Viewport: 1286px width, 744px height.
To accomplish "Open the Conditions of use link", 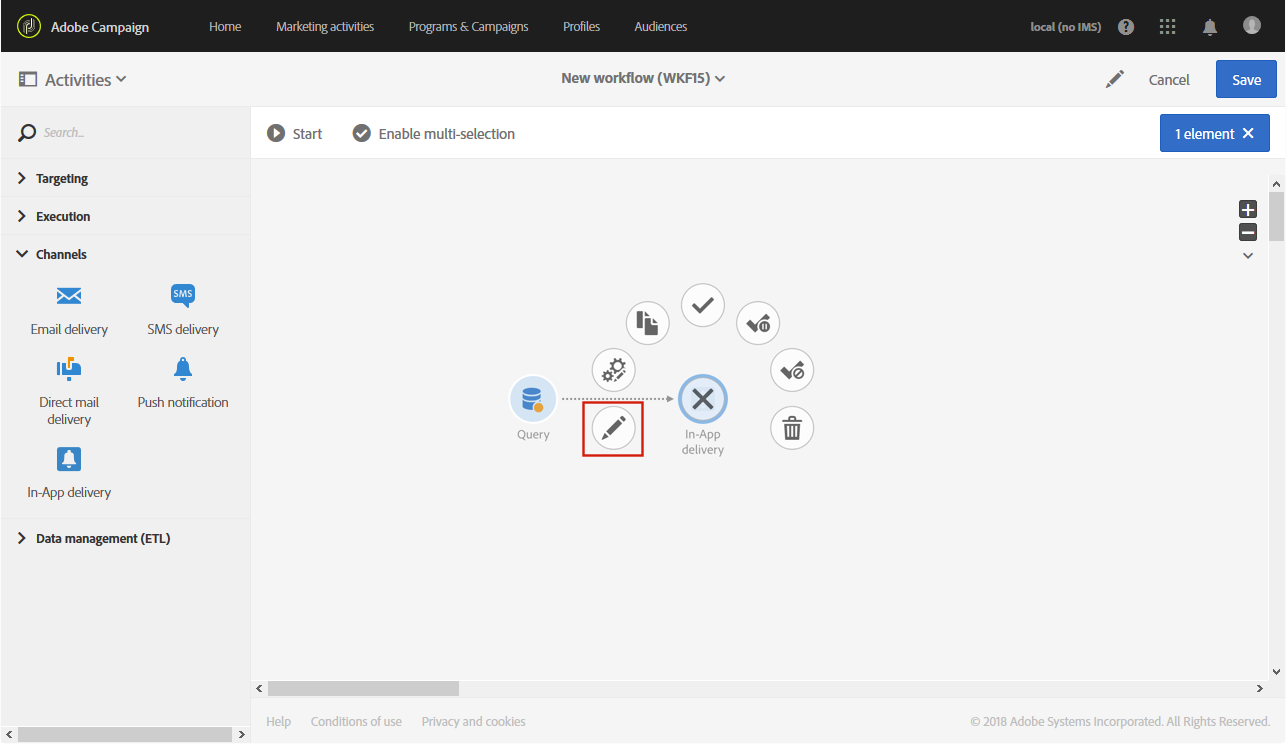I will pyautogui.click(x=356, y=721).
